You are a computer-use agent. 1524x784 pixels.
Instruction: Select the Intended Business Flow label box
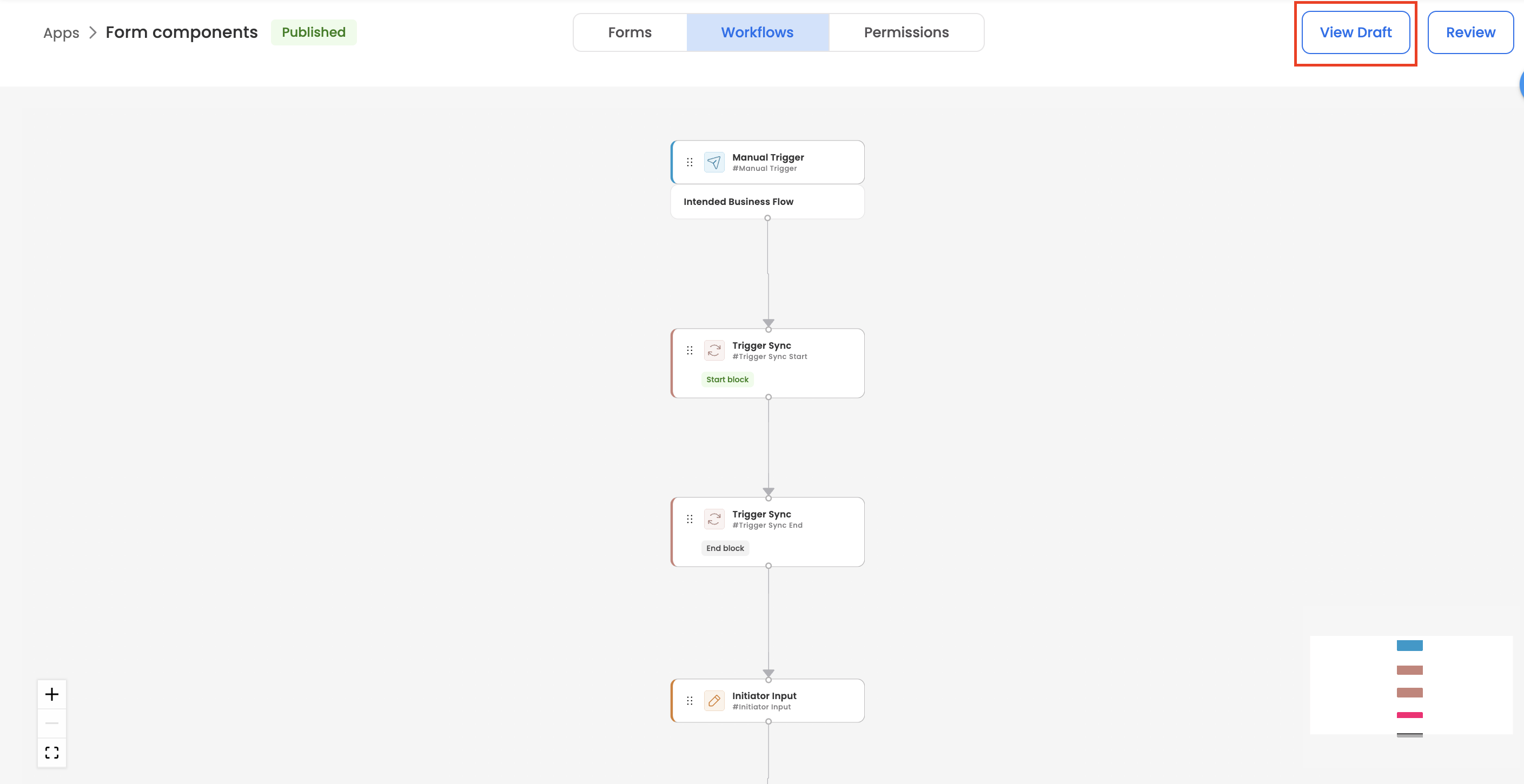point(767,202)
